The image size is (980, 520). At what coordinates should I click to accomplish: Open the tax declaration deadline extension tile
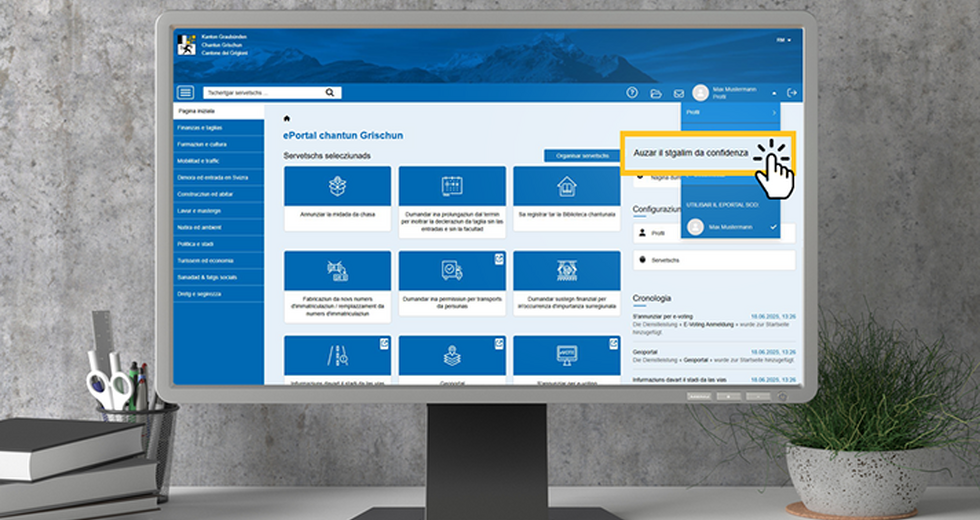click(452, 202)
